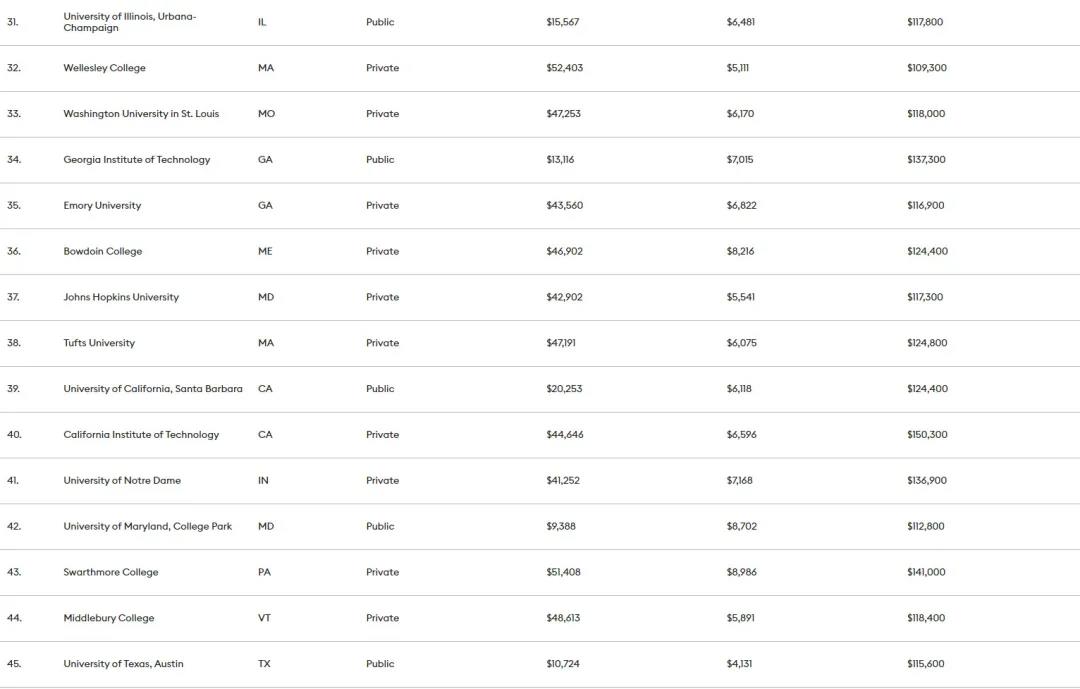Select the Wellesley College row
Screen dimensions: 1080x689
tap(540, 68)
